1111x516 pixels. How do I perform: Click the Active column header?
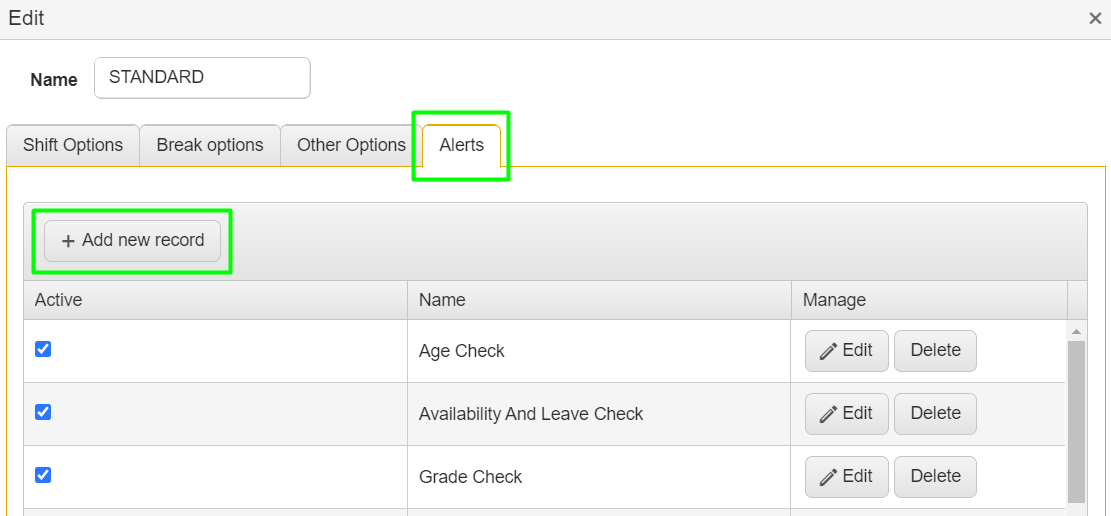click(x=215, y=301)
